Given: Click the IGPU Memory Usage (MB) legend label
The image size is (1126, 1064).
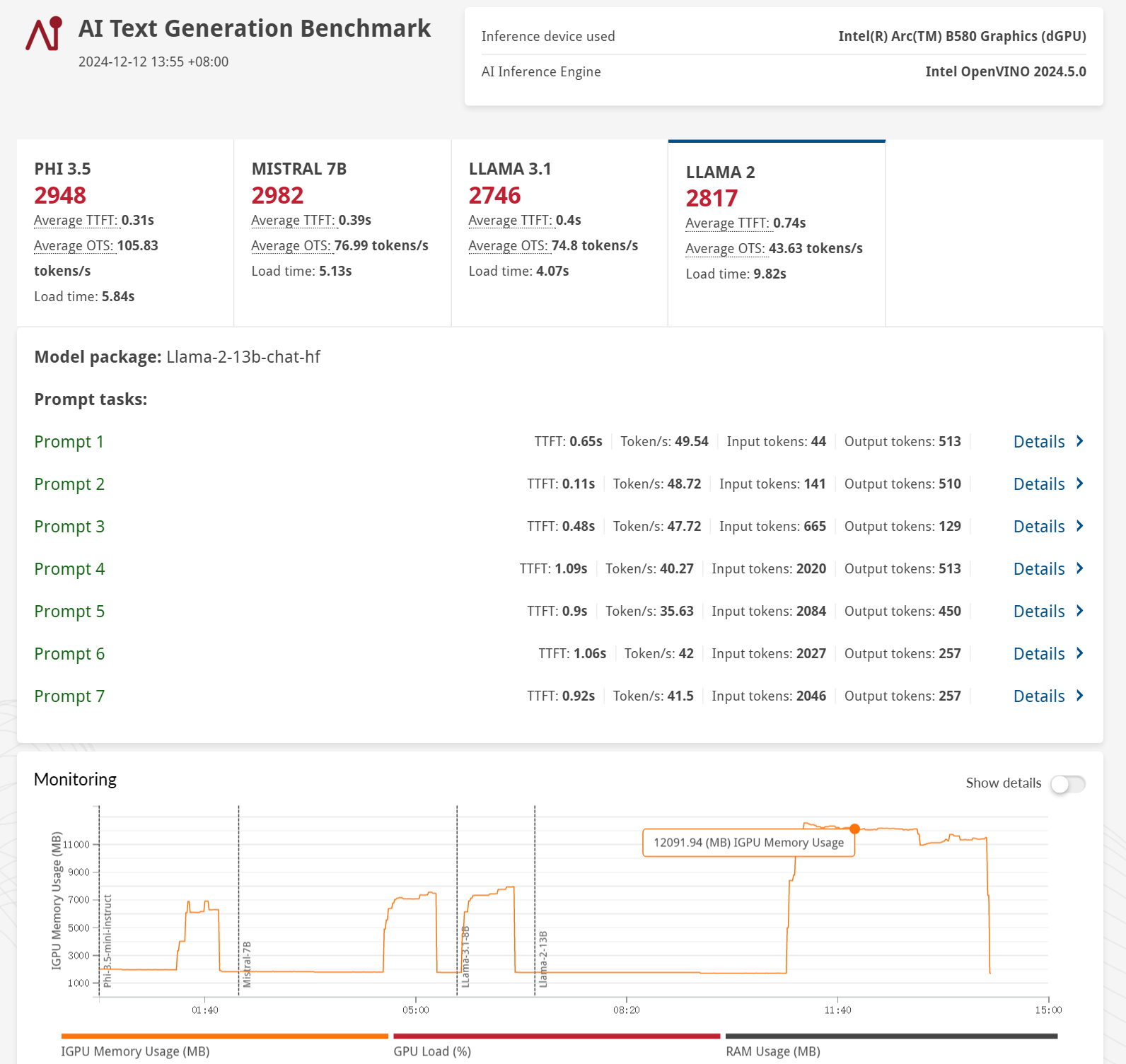Looking at the screenshot, I should (135, 1051).
